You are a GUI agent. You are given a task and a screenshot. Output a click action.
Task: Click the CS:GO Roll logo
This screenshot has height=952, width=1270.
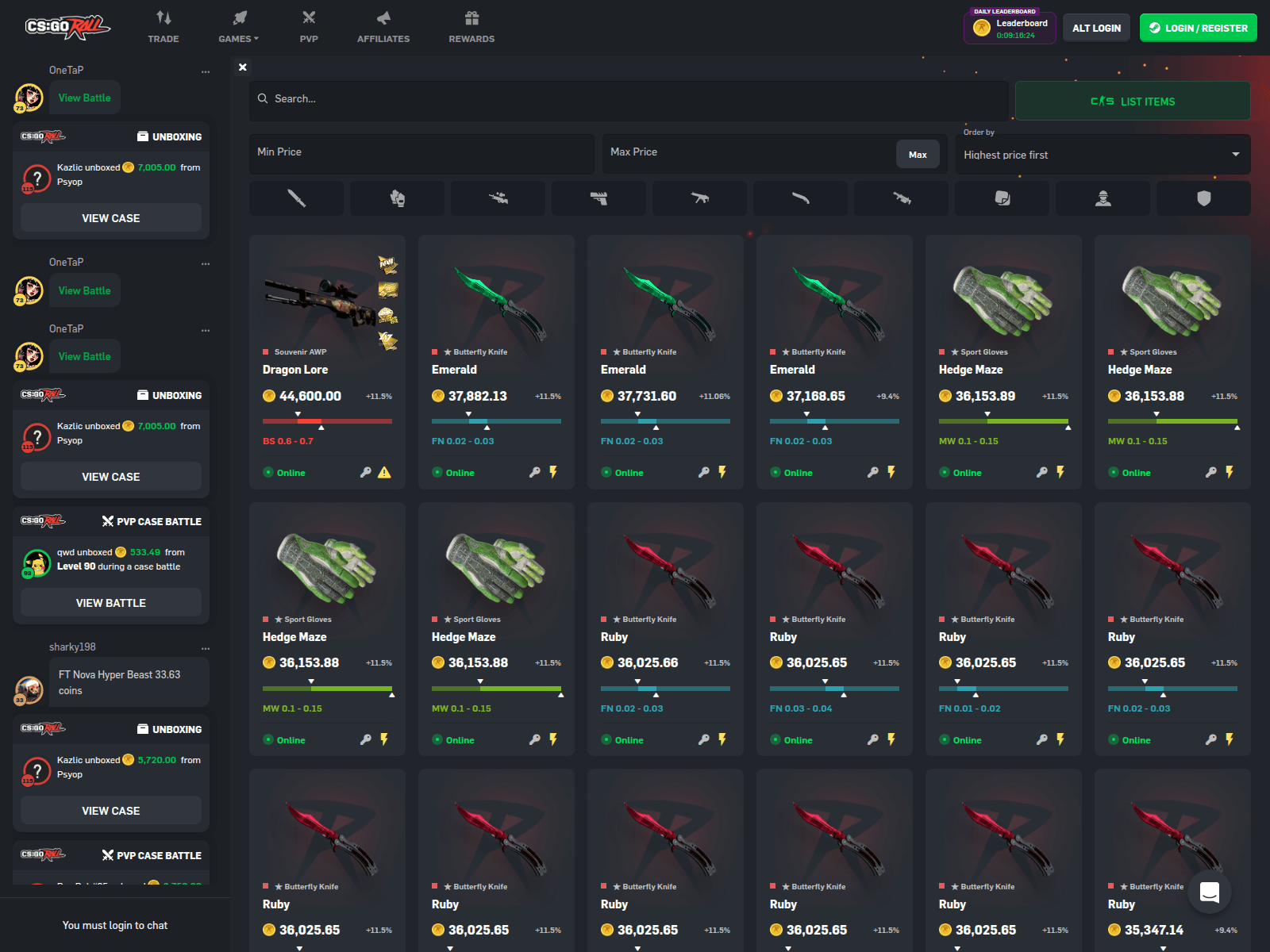click(x=67, y=28)
